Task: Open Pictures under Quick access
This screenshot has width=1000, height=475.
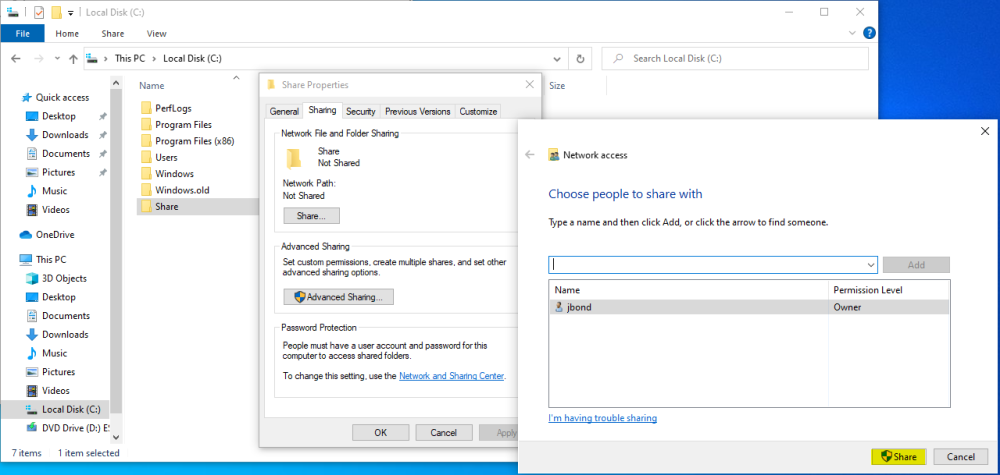Action: click(59, 172)
